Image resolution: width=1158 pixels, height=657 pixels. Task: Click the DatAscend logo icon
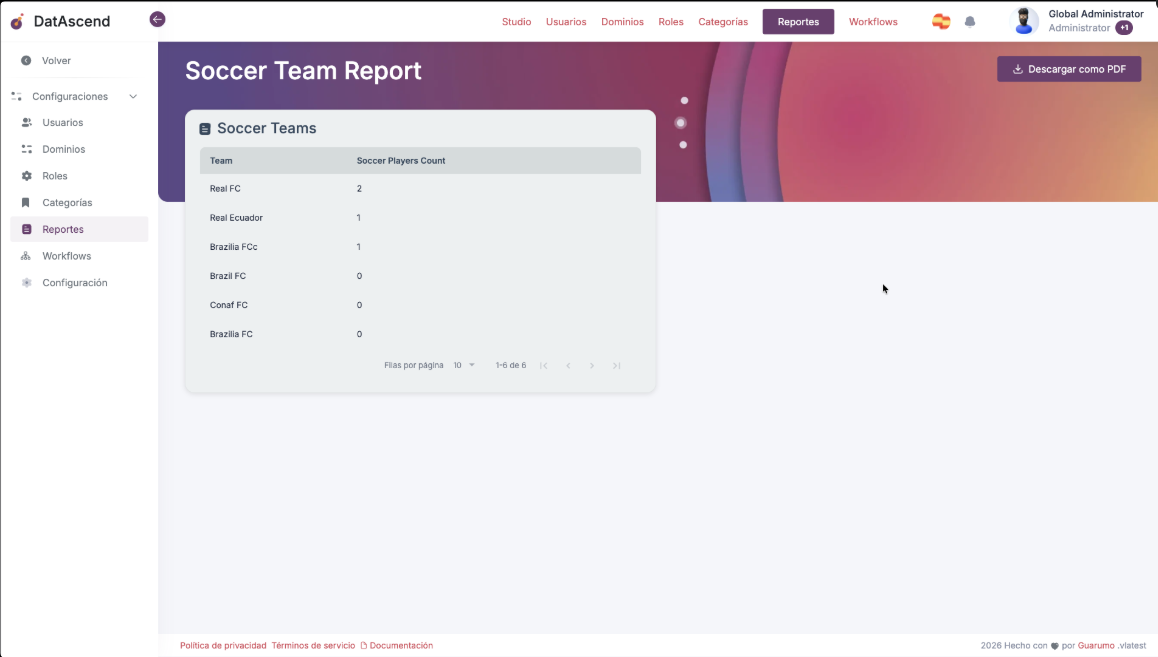pos(17,21)
